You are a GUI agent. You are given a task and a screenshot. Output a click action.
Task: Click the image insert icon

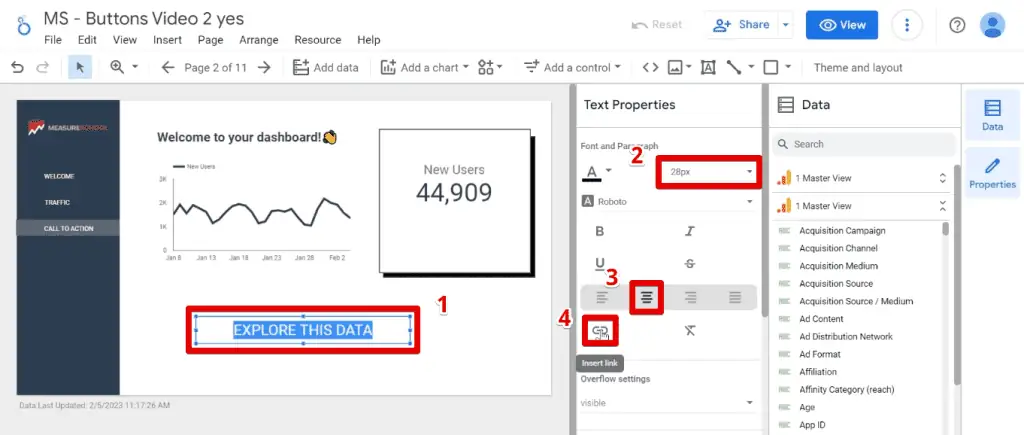point(675,67)
